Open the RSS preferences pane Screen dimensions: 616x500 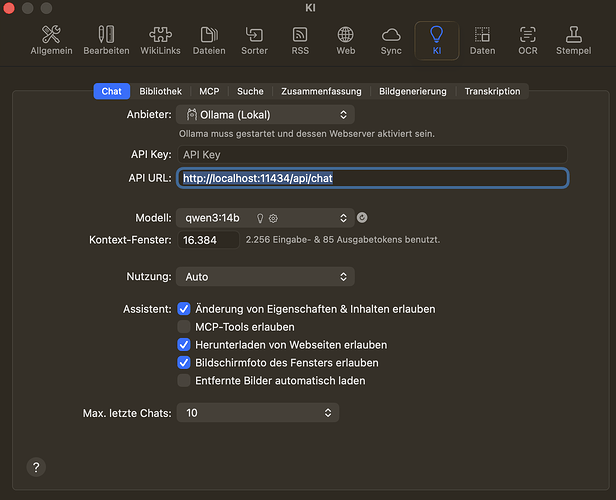pos(300,41)
